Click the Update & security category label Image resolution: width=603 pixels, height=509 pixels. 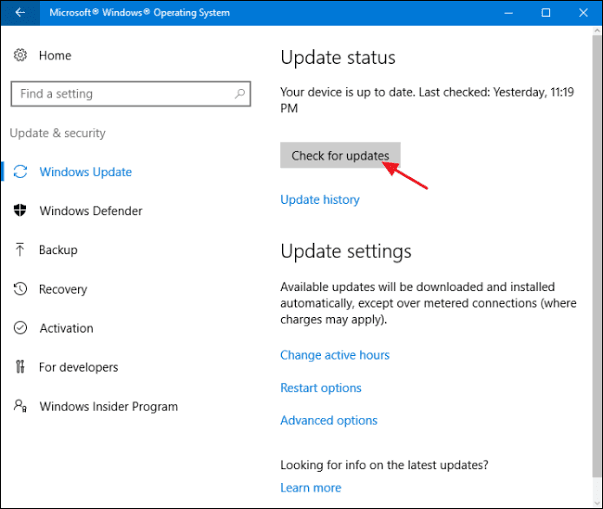57,133
